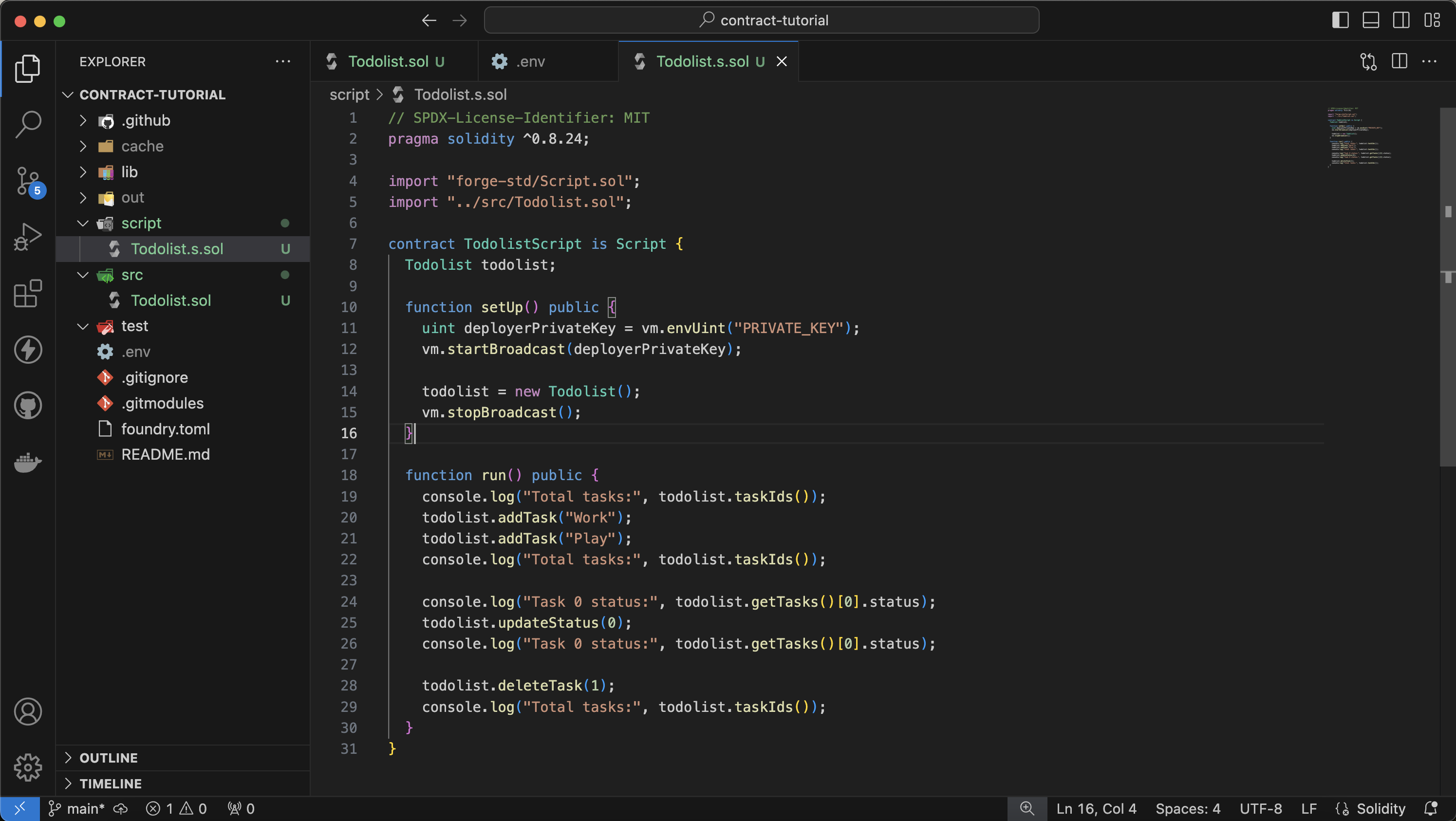Image resolution: width=1456 pixels, height=821 pixels.
Task: Expand the lib folder in Explorer
Action: click(x=129, y=172)
